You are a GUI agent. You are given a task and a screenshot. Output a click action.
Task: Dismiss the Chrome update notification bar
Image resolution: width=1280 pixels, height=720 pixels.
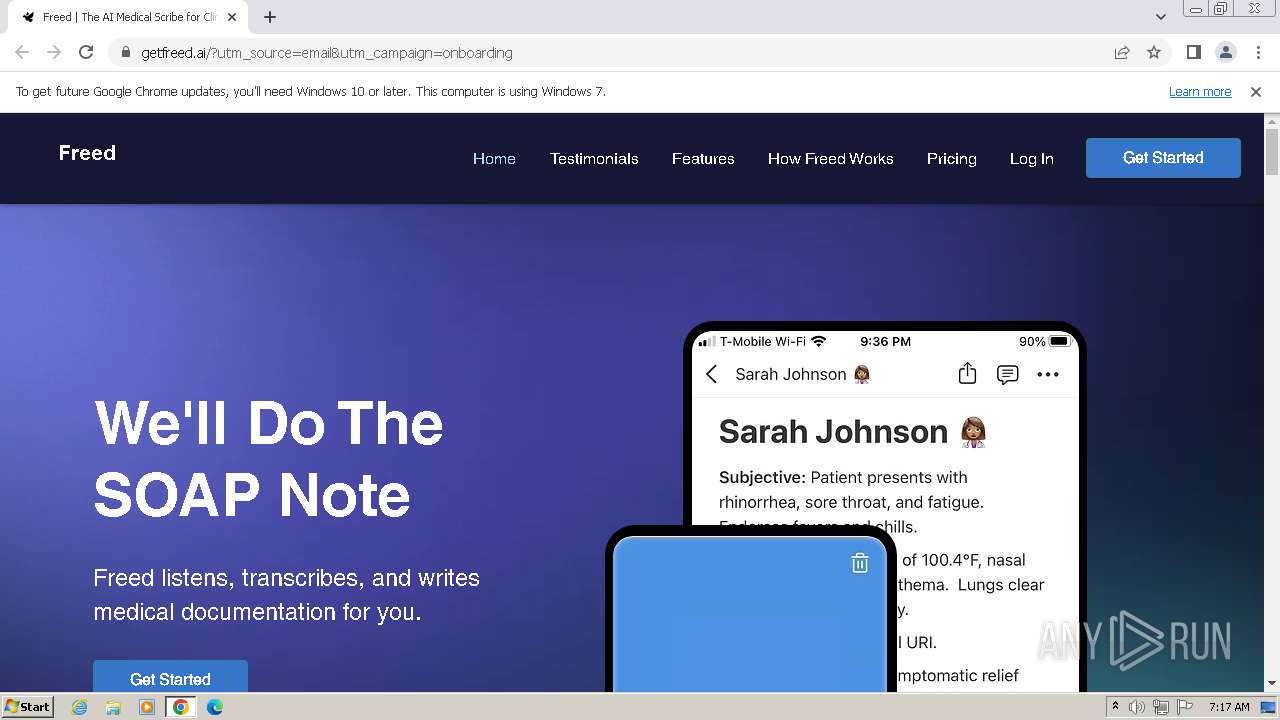click(x=1256, y=91)
